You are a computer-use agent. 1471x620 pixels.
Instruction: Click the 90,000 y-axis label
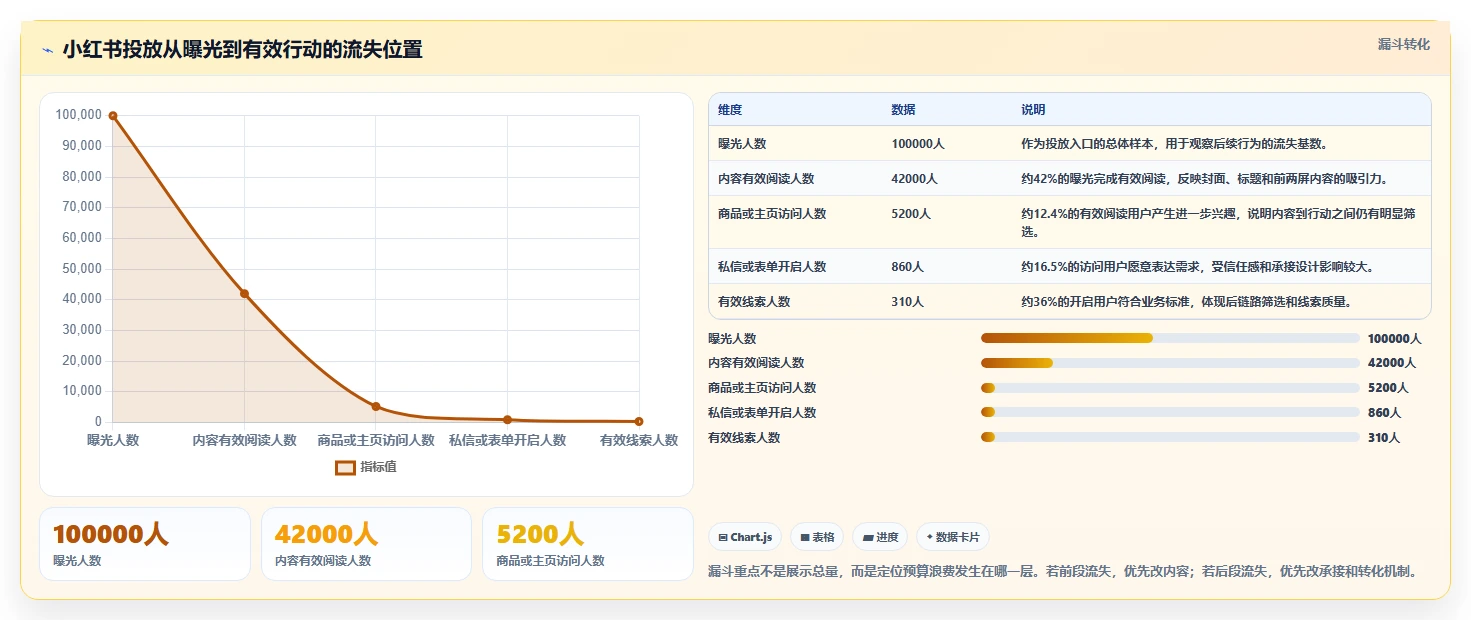click(82, 146)
